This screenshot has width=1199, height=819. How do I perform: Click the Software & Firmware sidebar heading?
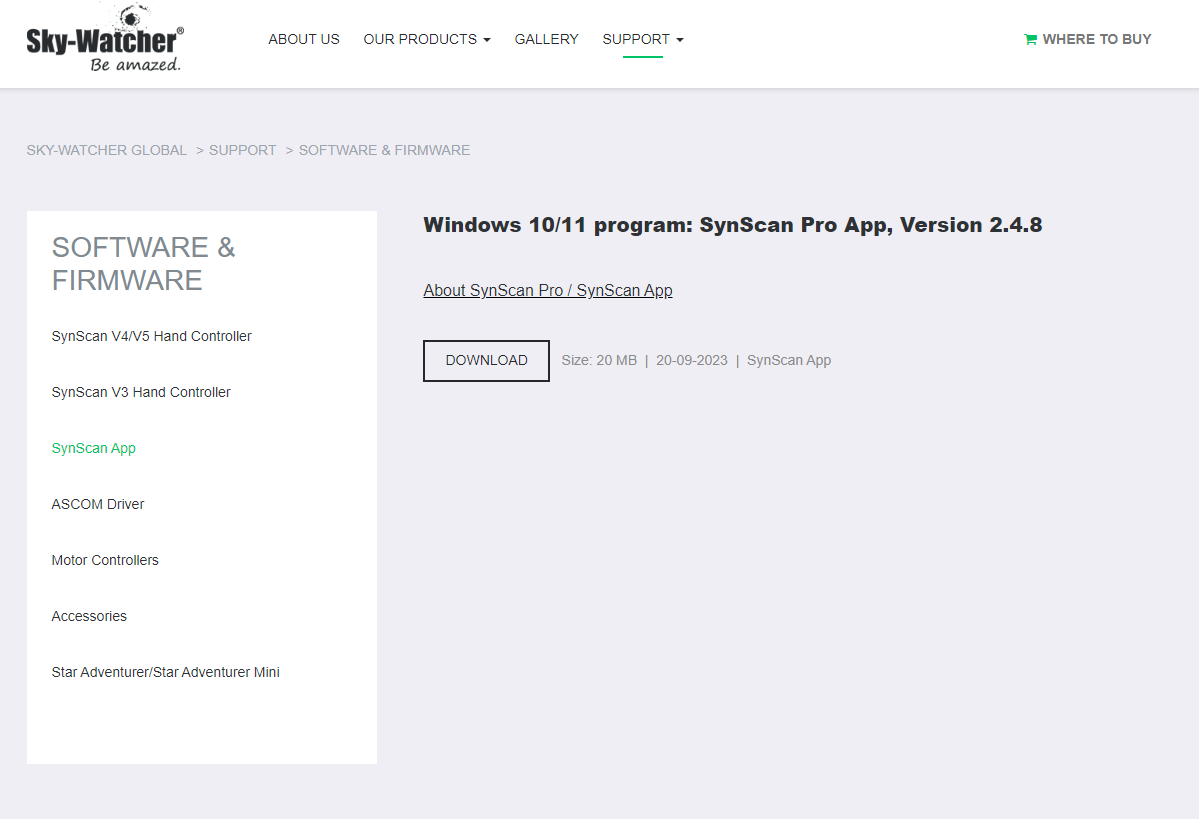tap(144, 264)
